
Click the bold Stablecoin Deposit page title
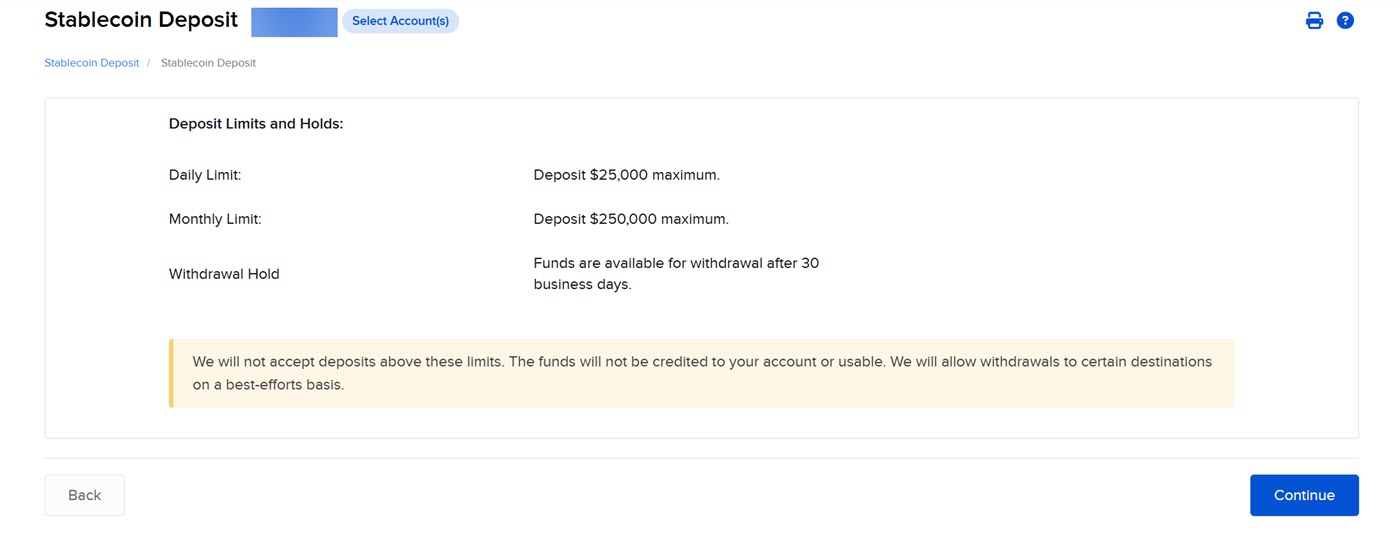coord(141,20)
